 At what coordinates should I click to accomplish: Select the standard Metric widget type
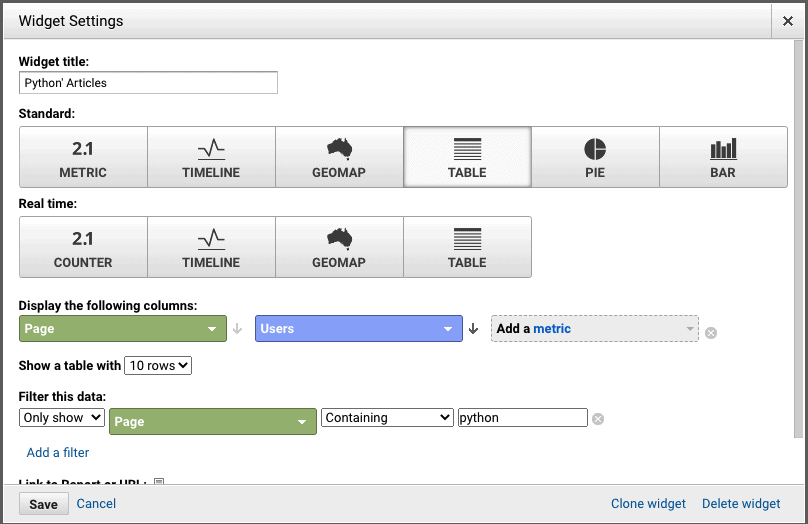pyautogui.click(x=83, y=157)
